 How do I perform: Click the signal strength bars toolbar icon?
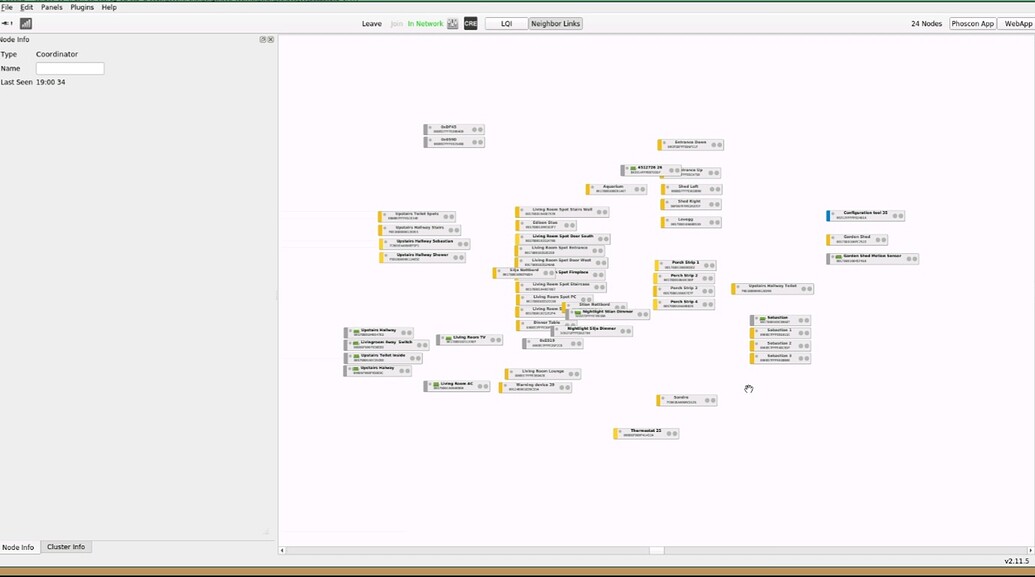point(26,23)
